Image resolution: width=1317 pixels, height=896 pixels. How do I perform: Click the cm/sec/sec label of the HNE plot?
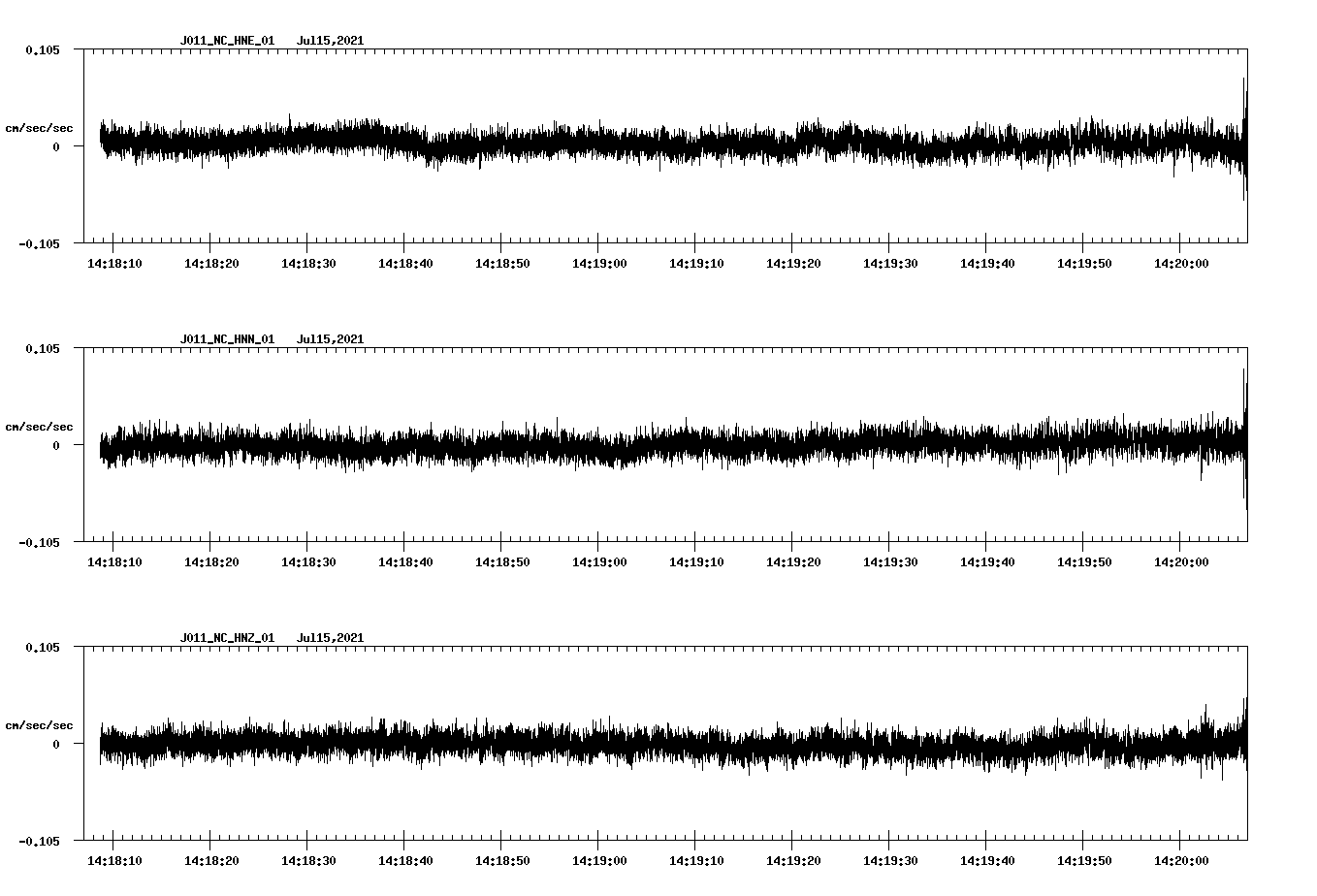tap(40, 128)
